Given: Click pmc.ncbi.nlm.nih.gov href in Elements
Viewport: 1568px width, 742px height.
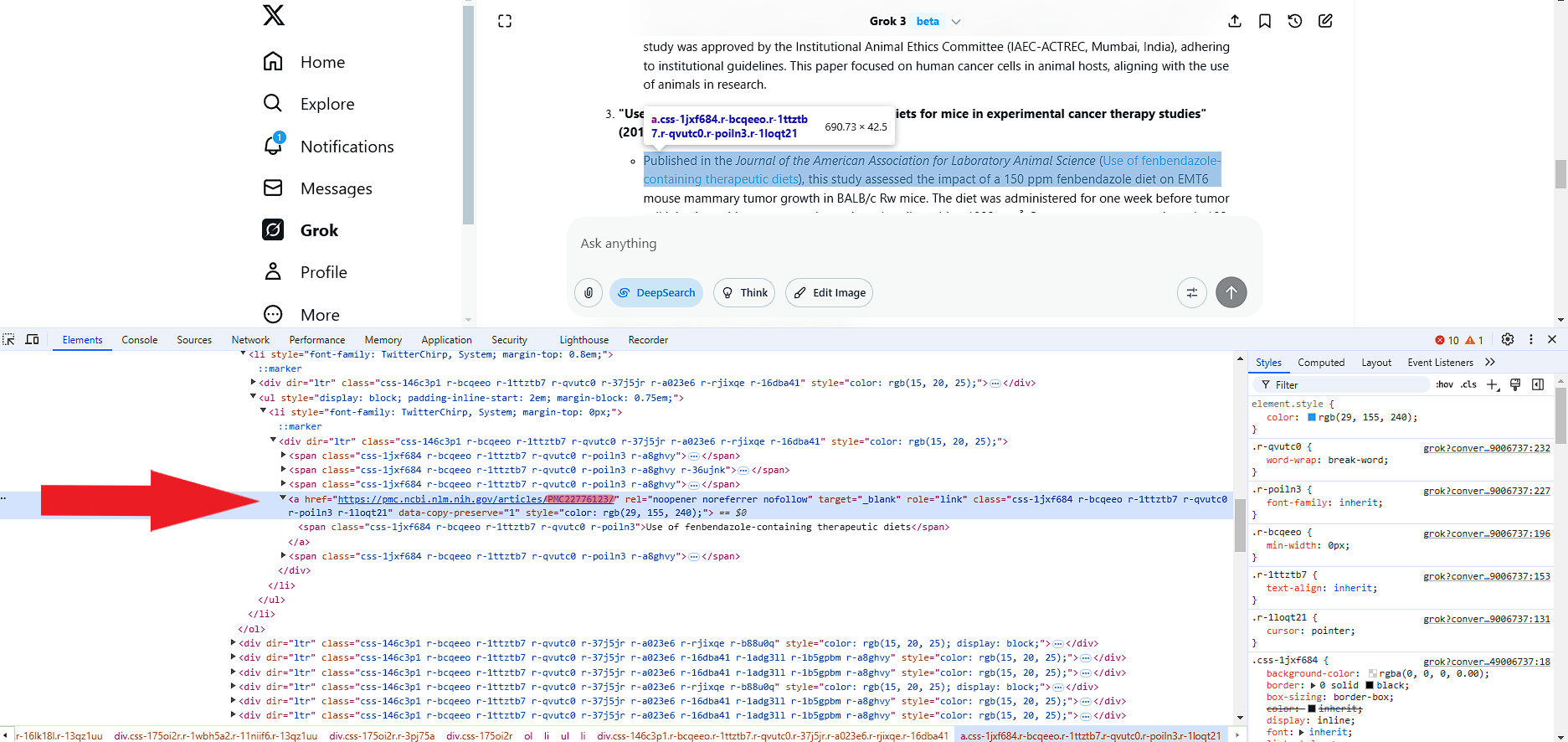Looking at the screenshot, I should click(x=476, y=499).
